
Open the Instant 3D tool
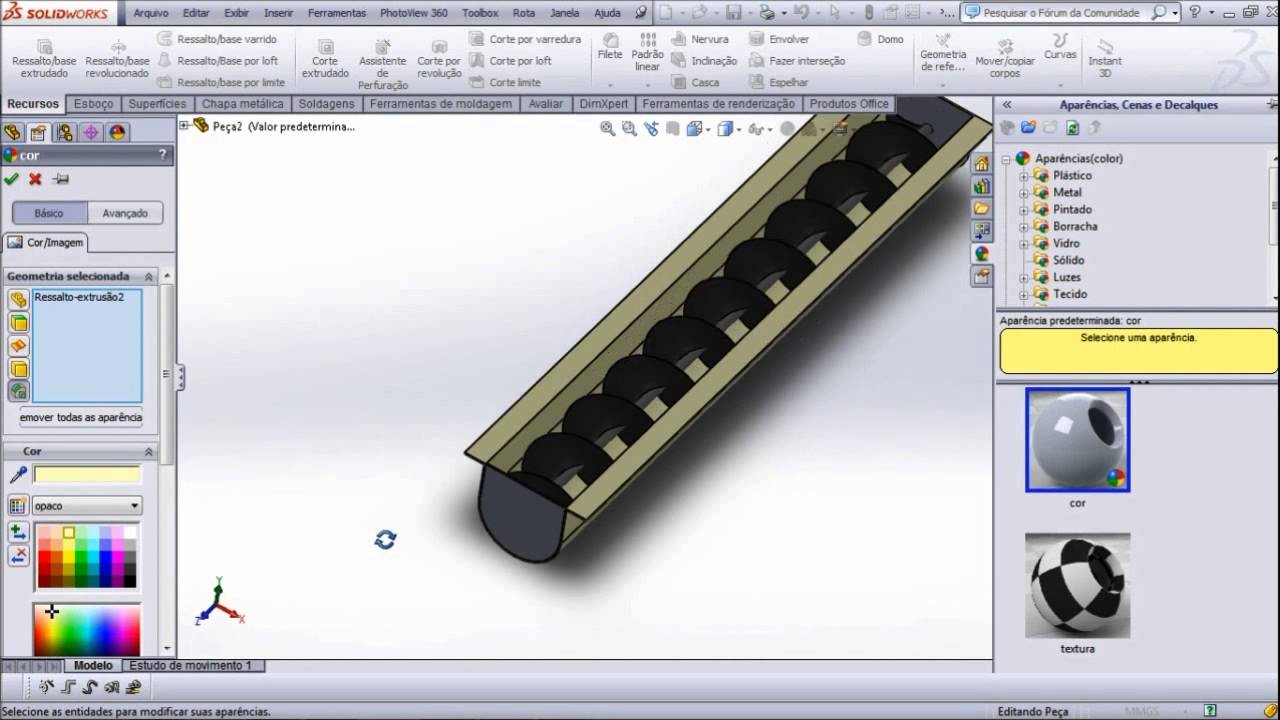[1105, 59]
